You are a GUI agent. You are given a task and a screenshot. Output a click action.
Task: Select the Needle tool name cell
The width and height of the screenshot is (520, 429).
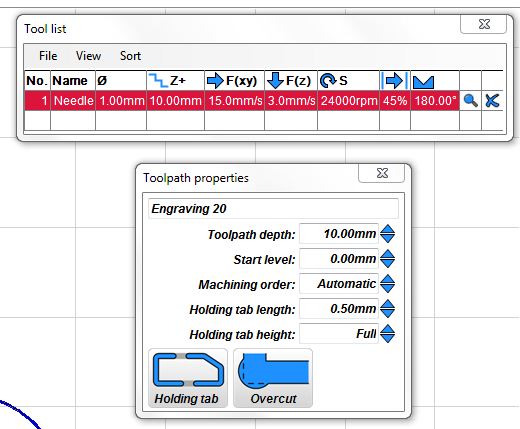coord(73,101)
